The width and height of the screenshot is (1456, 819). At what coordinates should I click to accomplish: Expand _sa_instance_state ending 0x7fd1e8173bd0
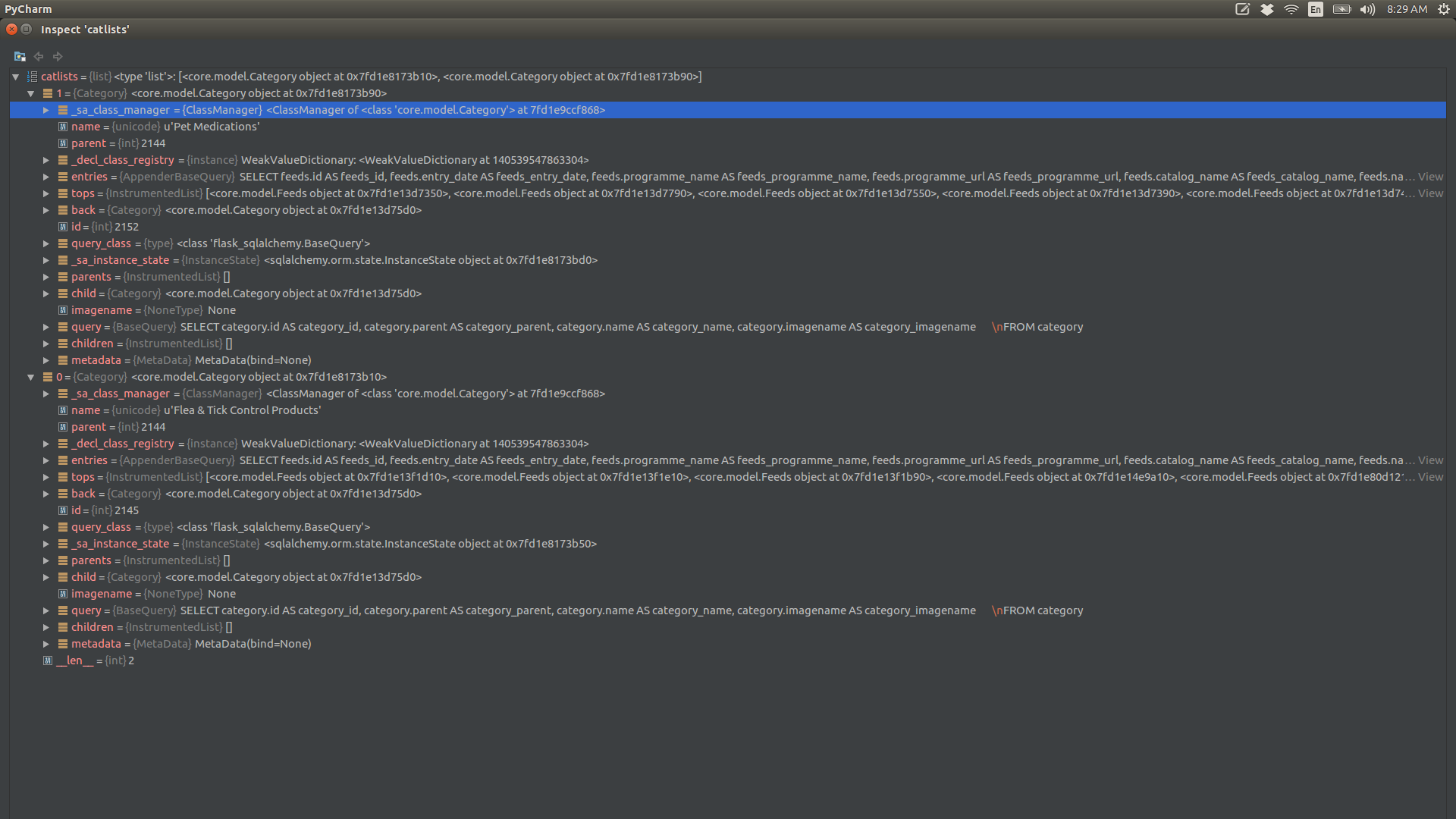[45, 260]
